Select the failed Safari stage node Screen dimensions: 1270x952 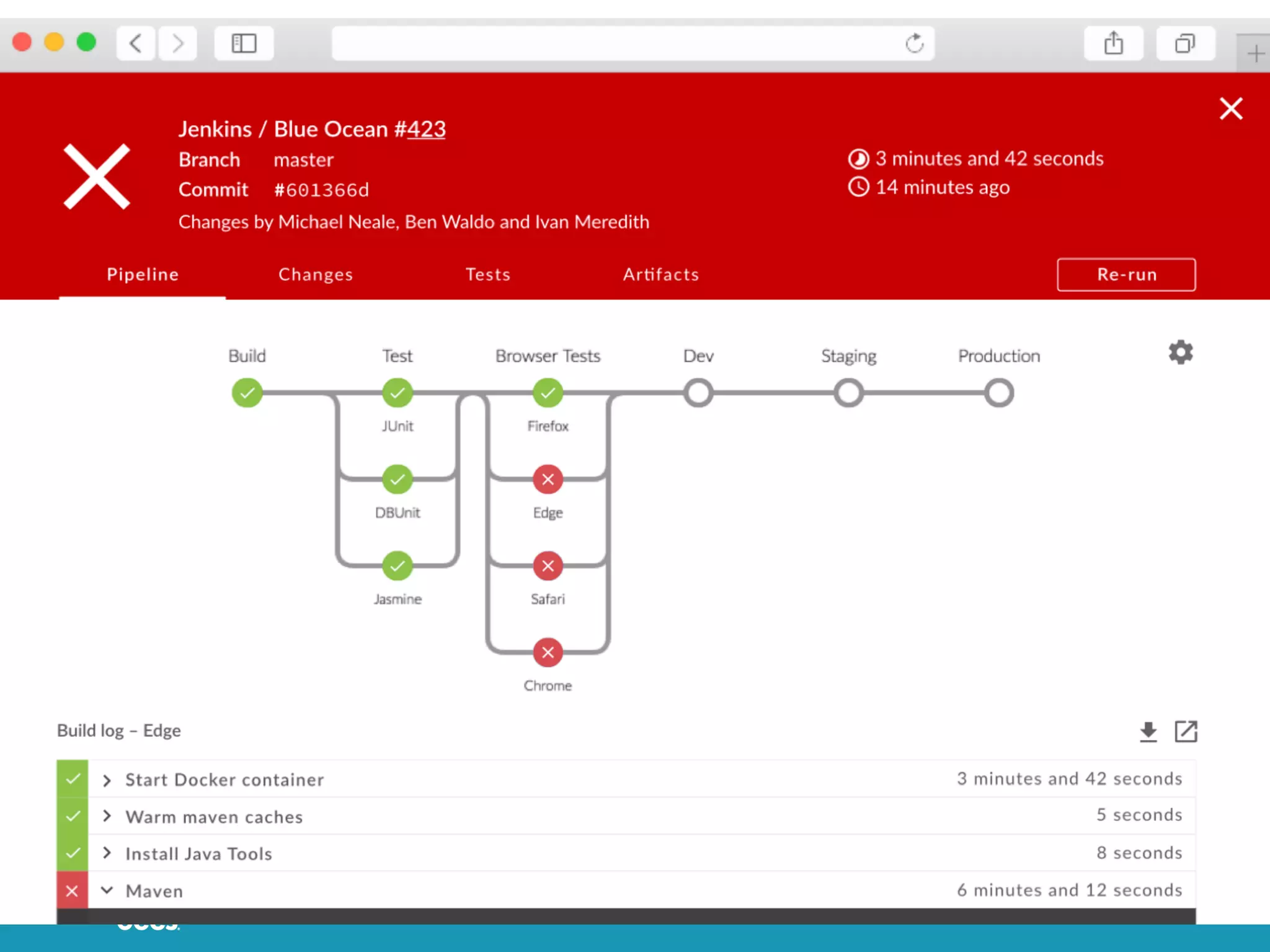[x=548, y=566]
